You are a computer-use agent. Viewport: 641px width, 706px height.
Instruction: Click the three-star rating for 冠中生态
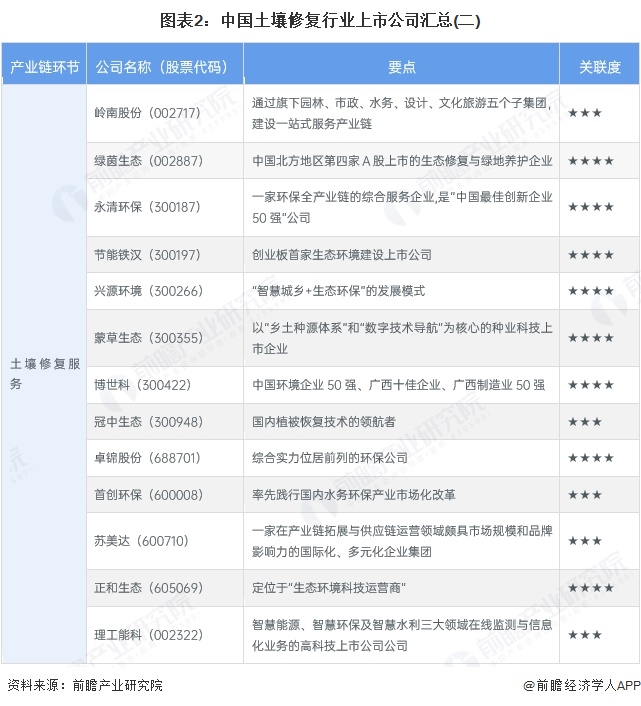(585, 422)
